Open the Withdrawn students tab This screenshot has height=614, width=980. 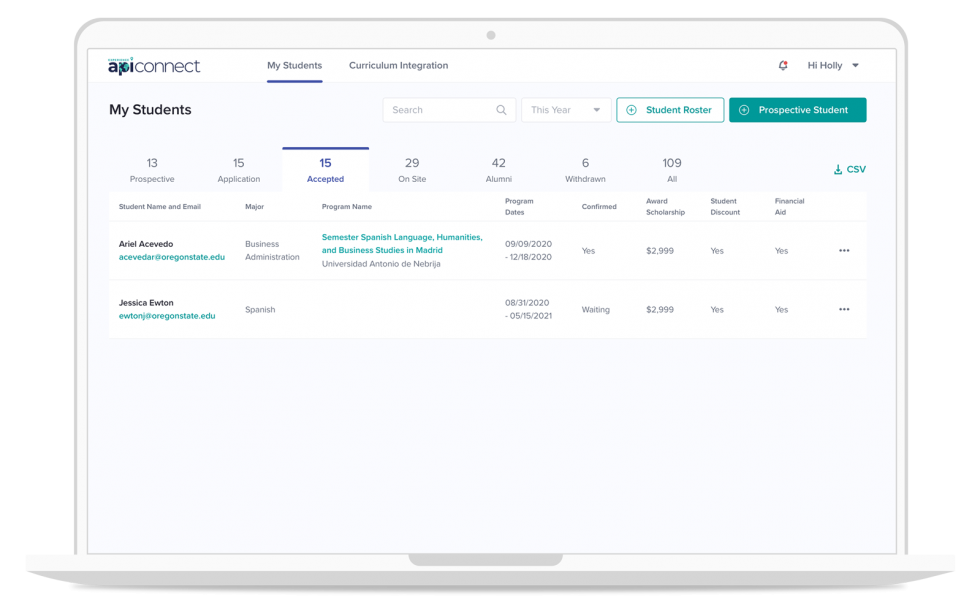point(585,170)
